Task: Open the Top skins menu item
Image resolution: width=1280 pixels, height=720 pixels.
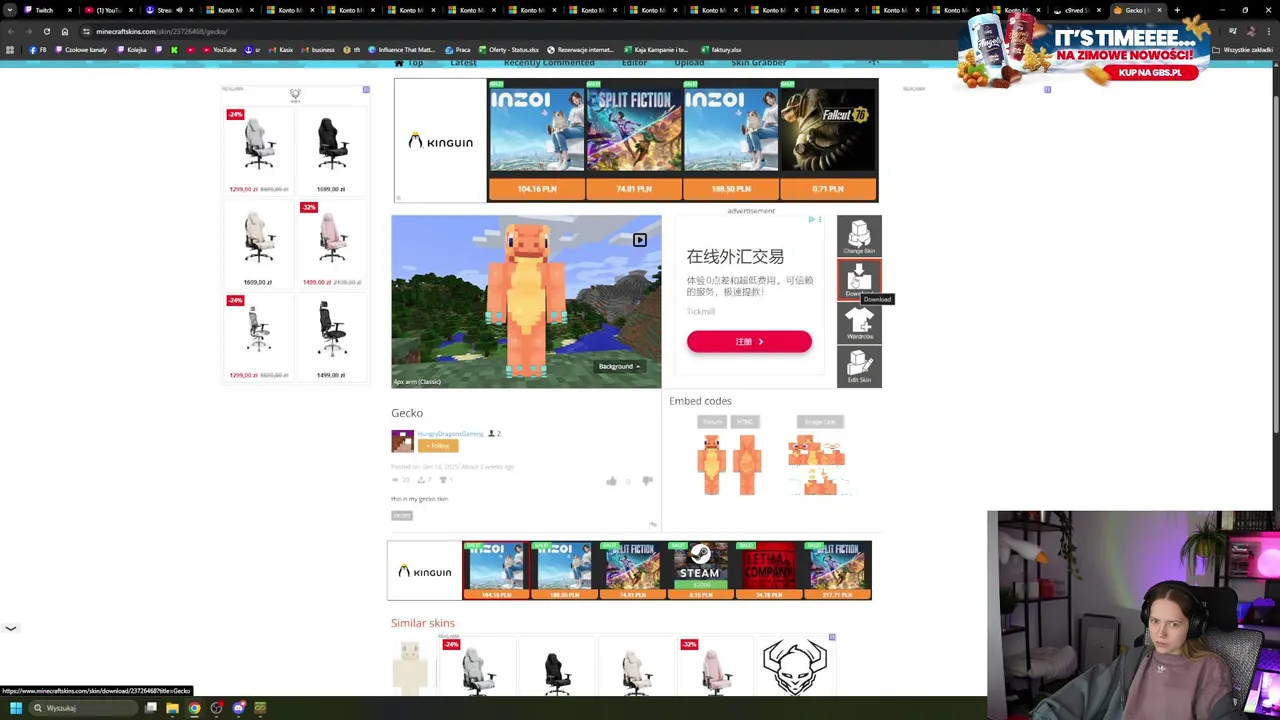Action: [x=409, y=63]
